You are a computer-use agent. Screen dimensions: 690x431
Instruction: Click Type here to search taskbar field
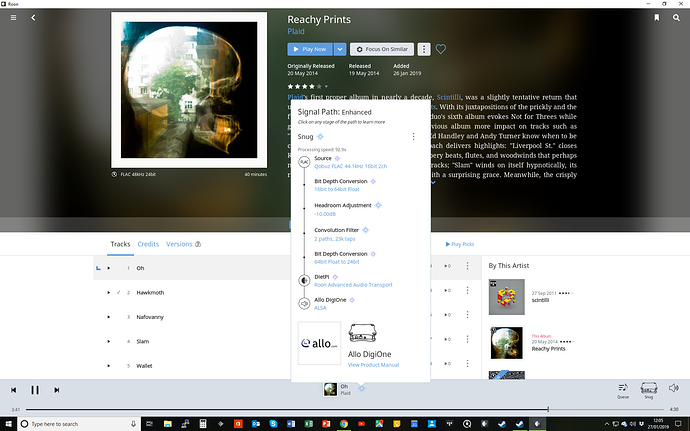[x=79, y=424]
